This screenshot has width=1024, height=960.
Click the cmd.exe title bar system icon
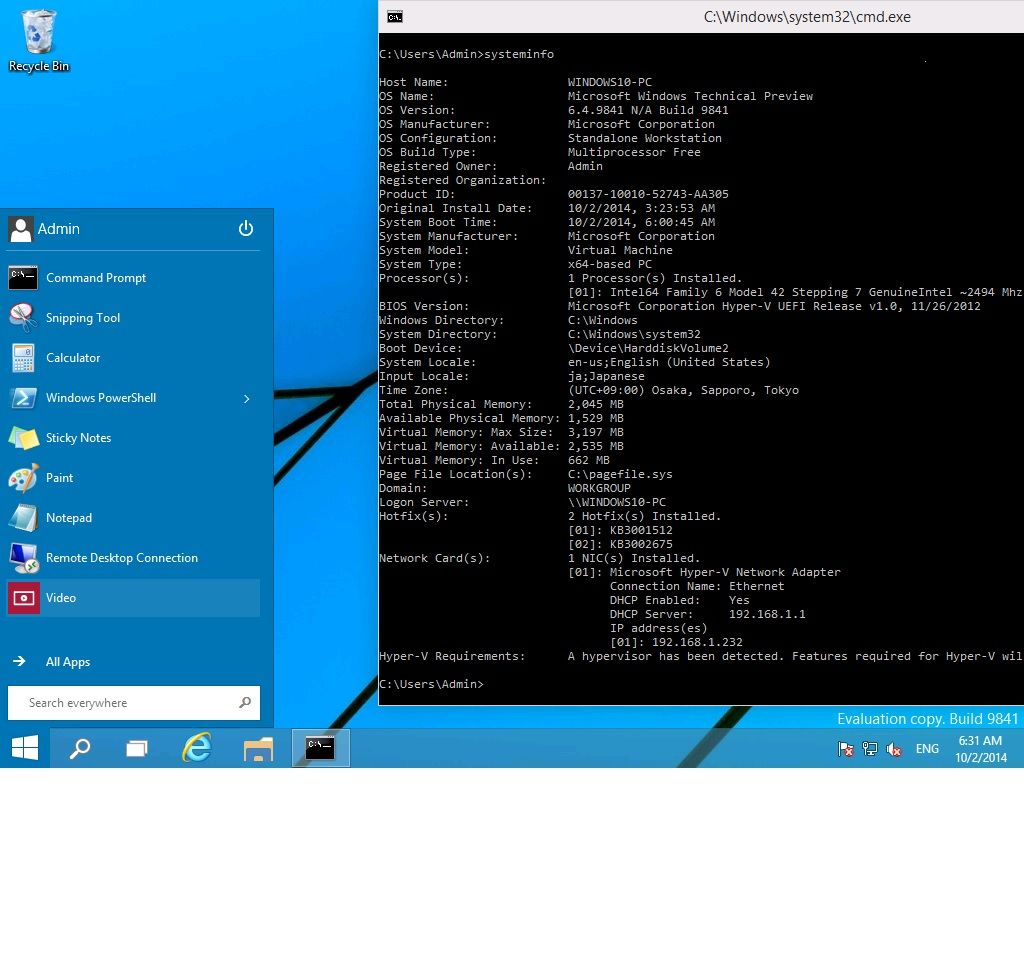[394, 17]
